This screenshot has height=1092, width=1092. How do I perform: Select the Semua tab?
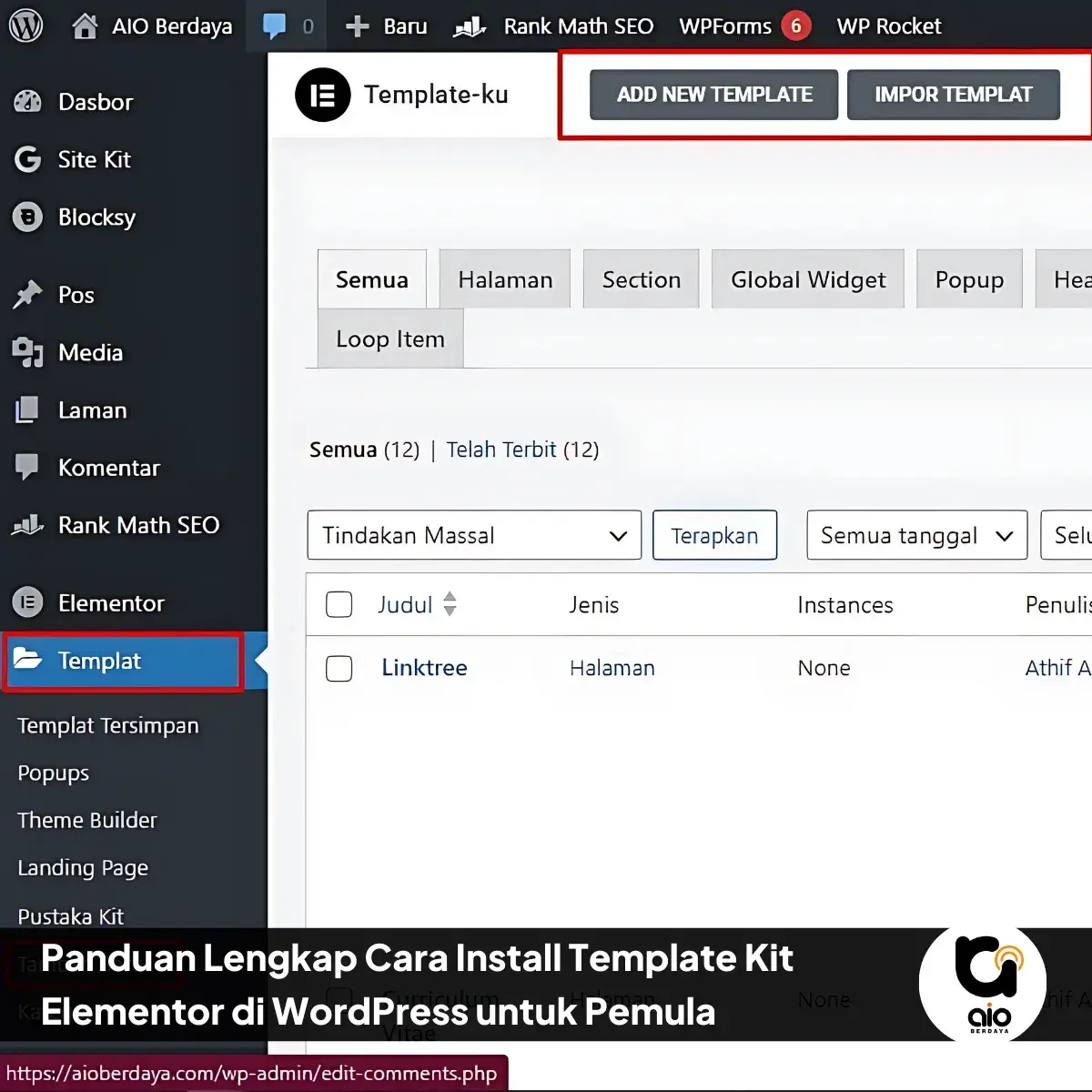point(372,279)
